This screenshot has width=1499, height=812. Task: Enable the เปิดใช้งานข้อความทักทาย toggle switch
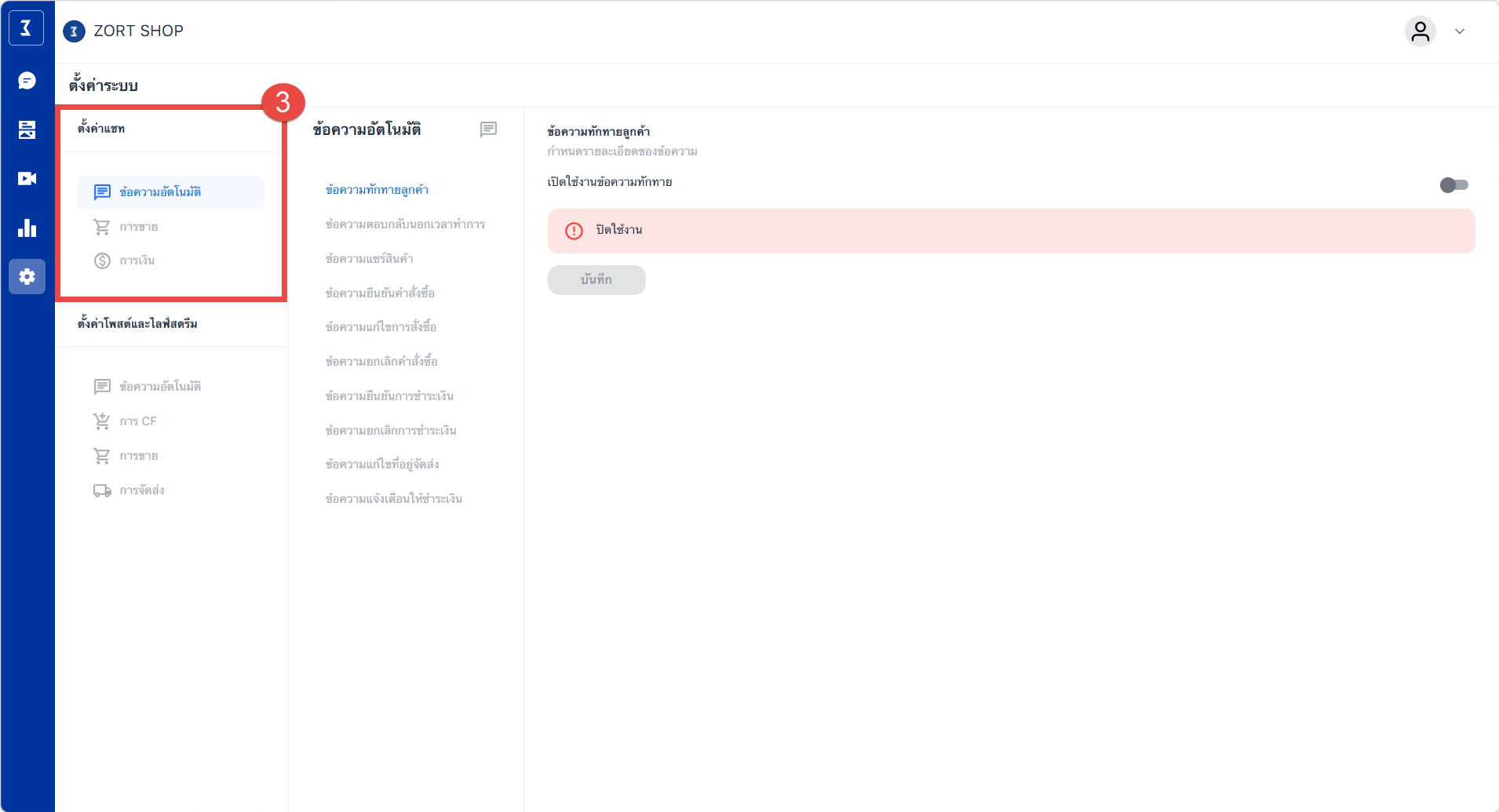coord(1453,185)
